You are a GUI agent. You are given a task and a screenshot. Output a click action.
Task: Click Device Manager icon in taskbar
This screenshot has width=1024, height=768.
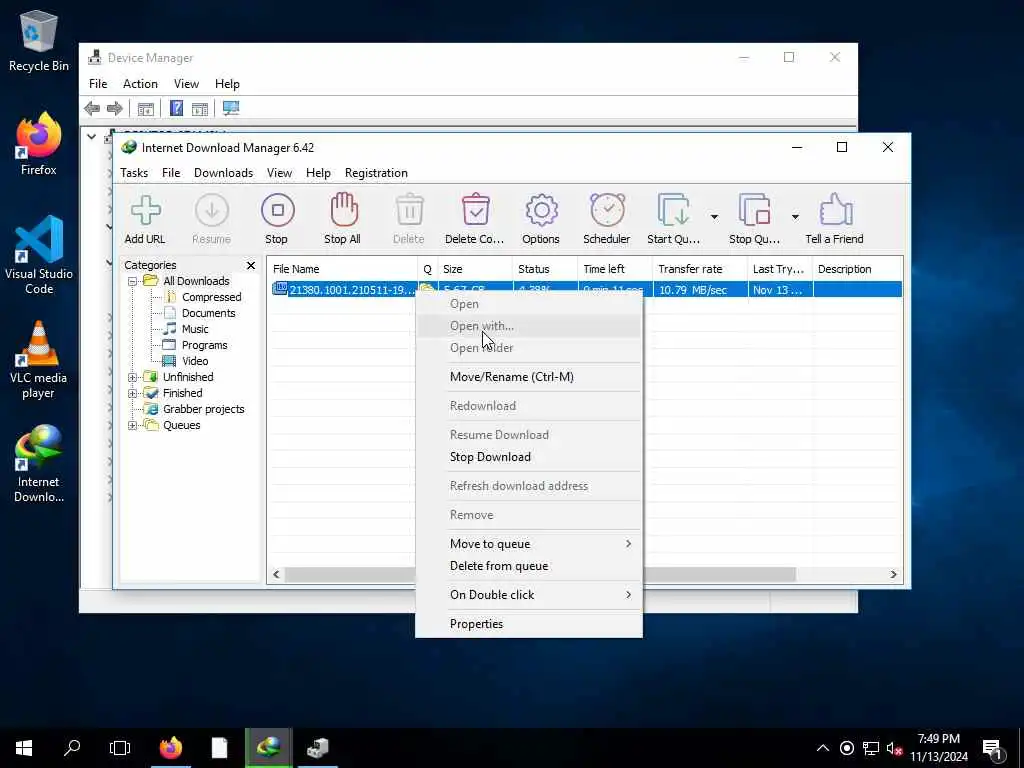pyautogui.click(x=318, y=748)
